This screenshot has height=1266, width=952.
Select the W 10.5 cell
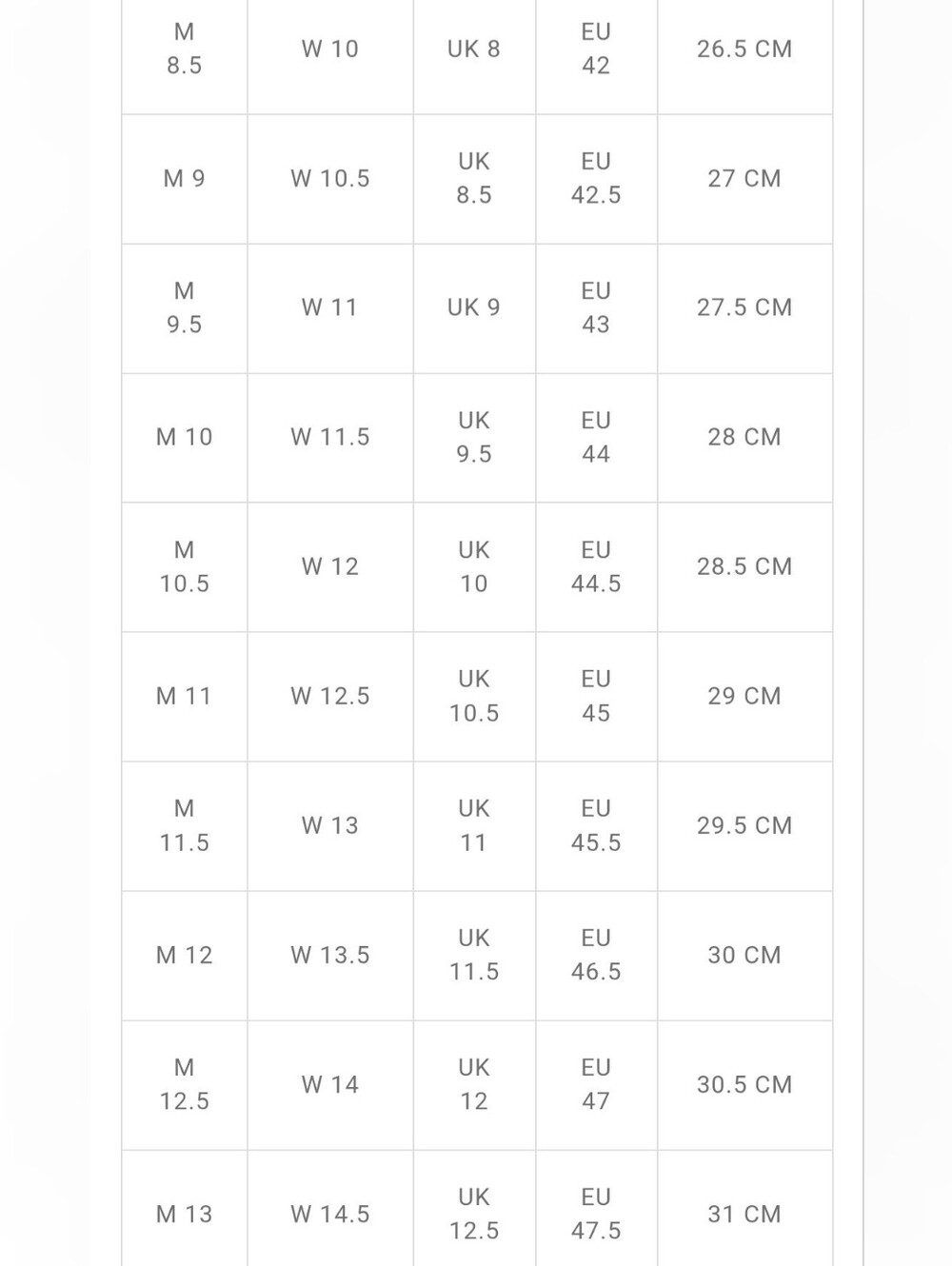point(330,179)
